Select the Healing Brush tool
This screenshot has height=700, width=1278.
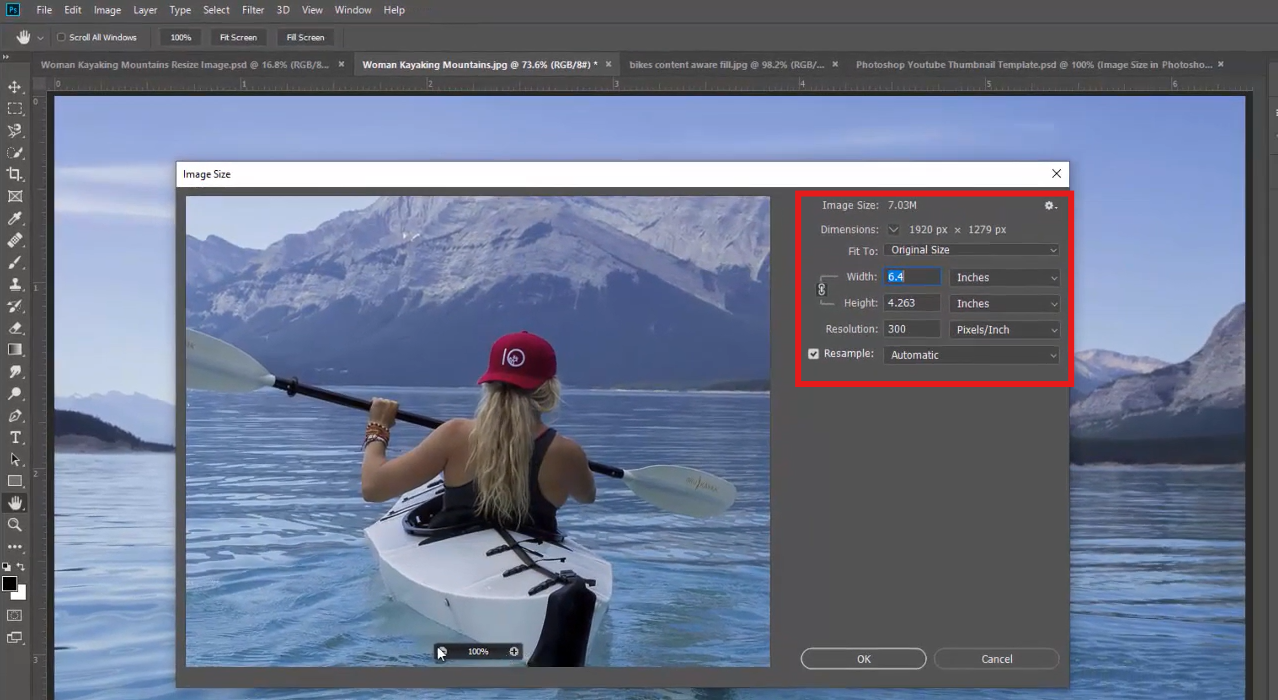click(15, 241)
